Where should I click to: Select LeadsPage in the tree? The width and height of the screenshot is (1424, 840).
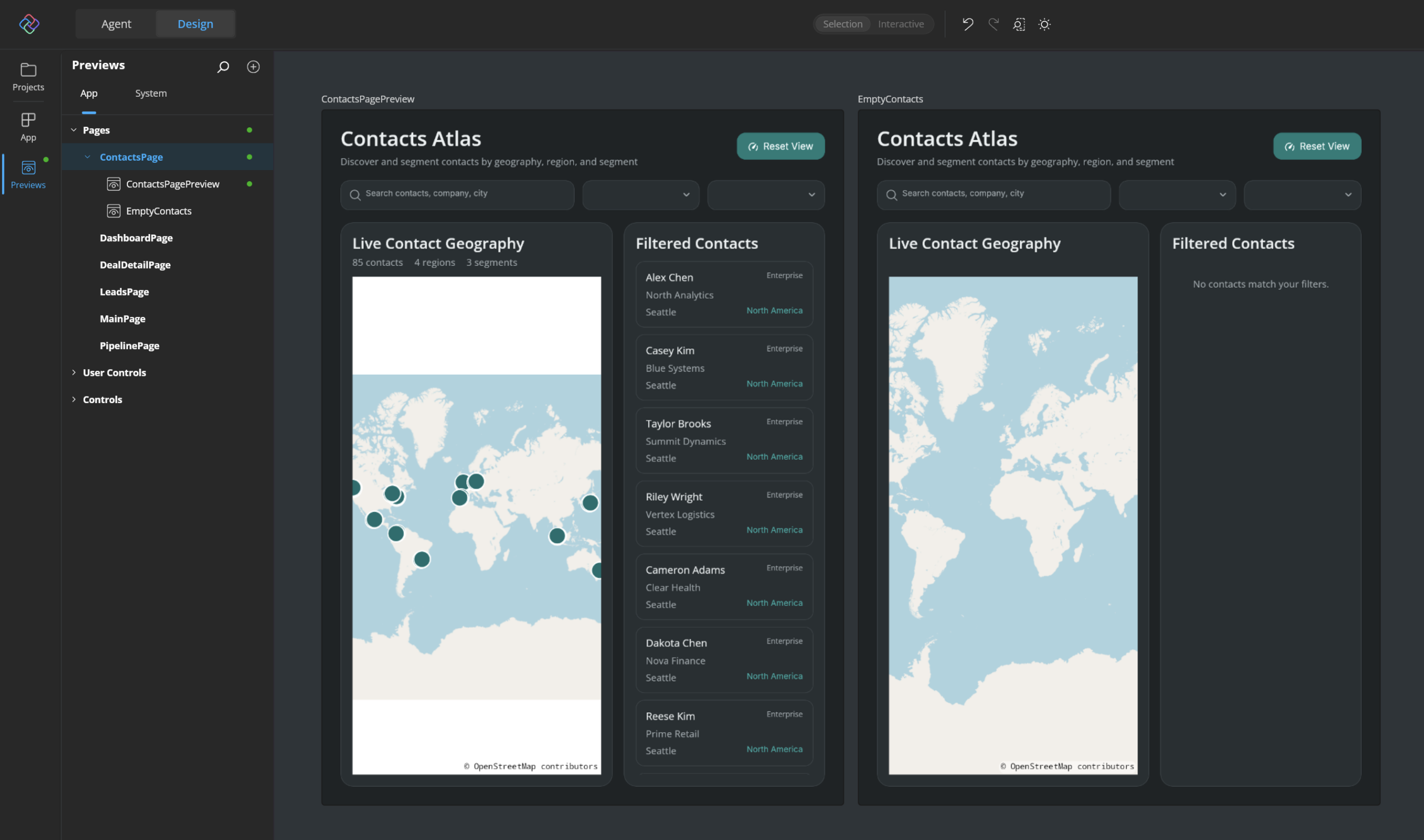point(125,292)
